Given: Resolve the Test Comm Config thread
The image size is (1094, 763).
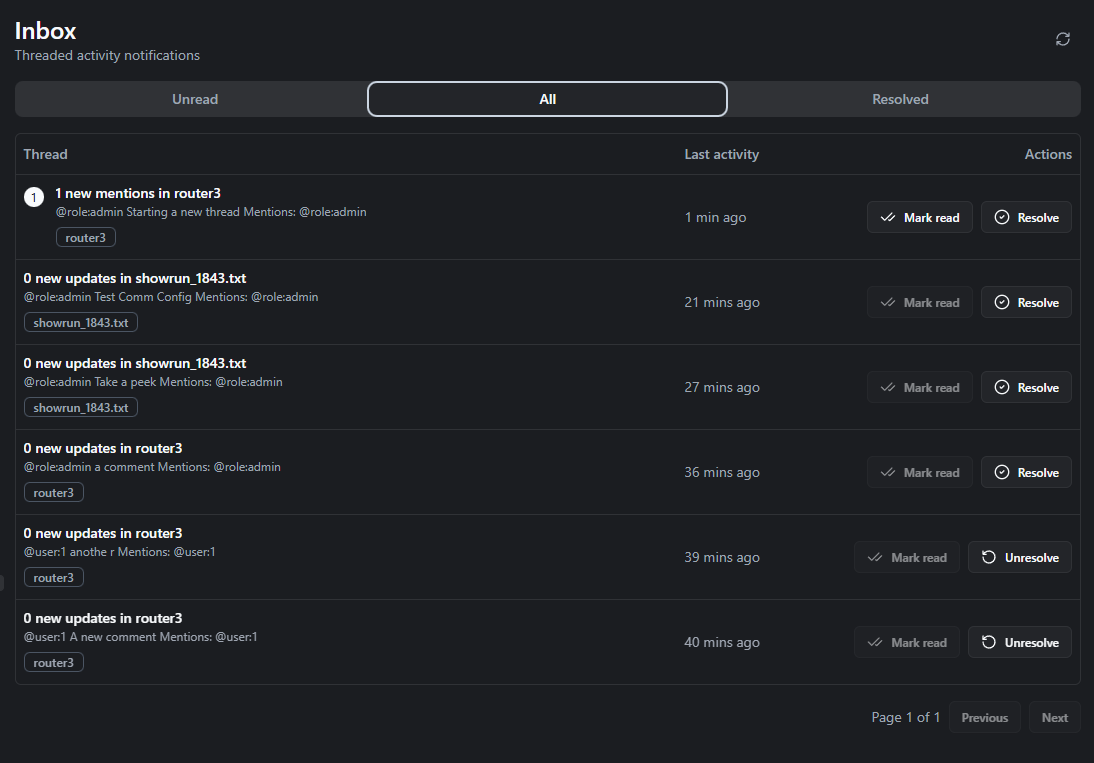Looking at the screenshot, I should click(1026, 302).
